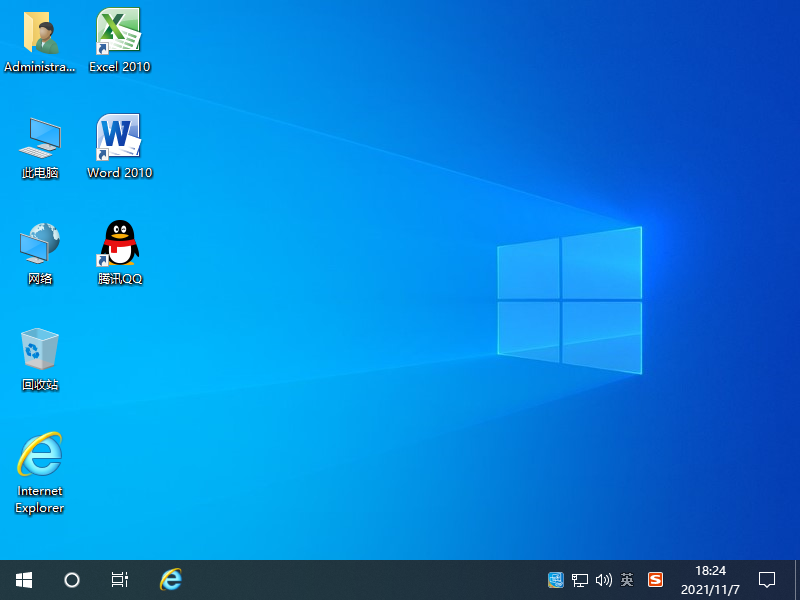Open the 网络 (Network) icon
The width and height of the screenshot is (800, 600).
pos(39,243)
